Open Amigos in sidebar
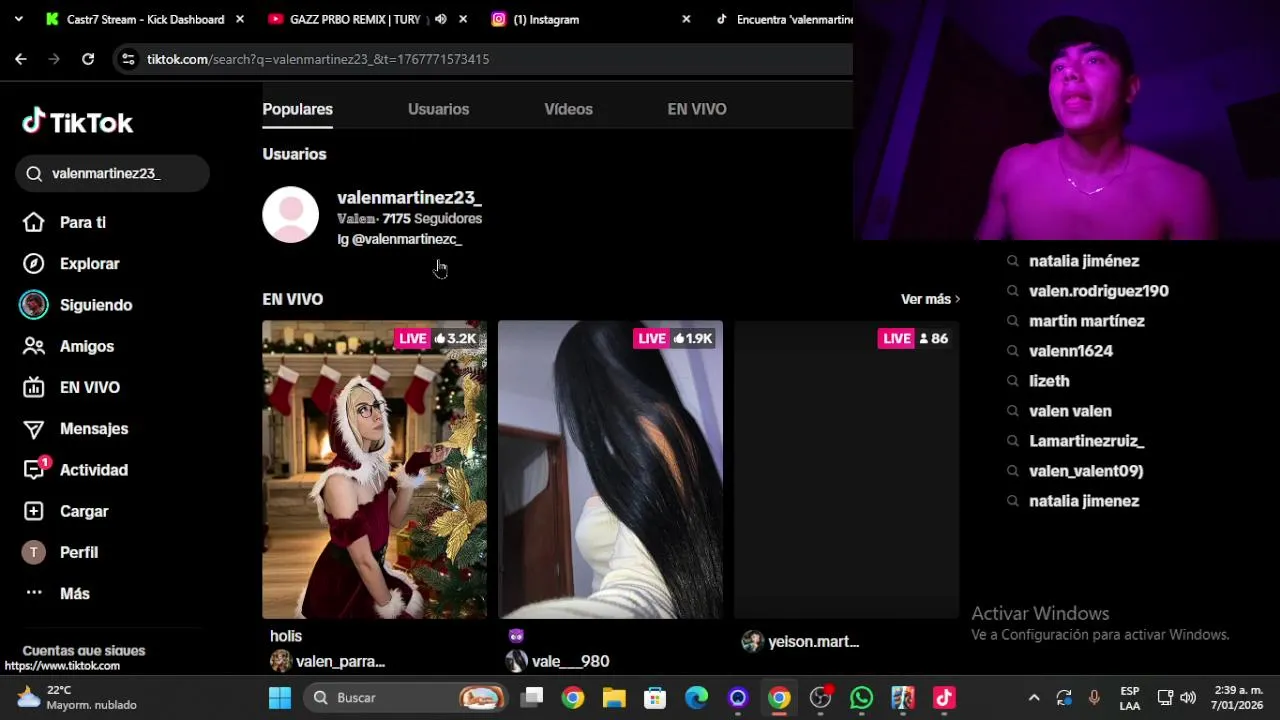This screenshot has height=720, width=1280. (x=68, y=346)
